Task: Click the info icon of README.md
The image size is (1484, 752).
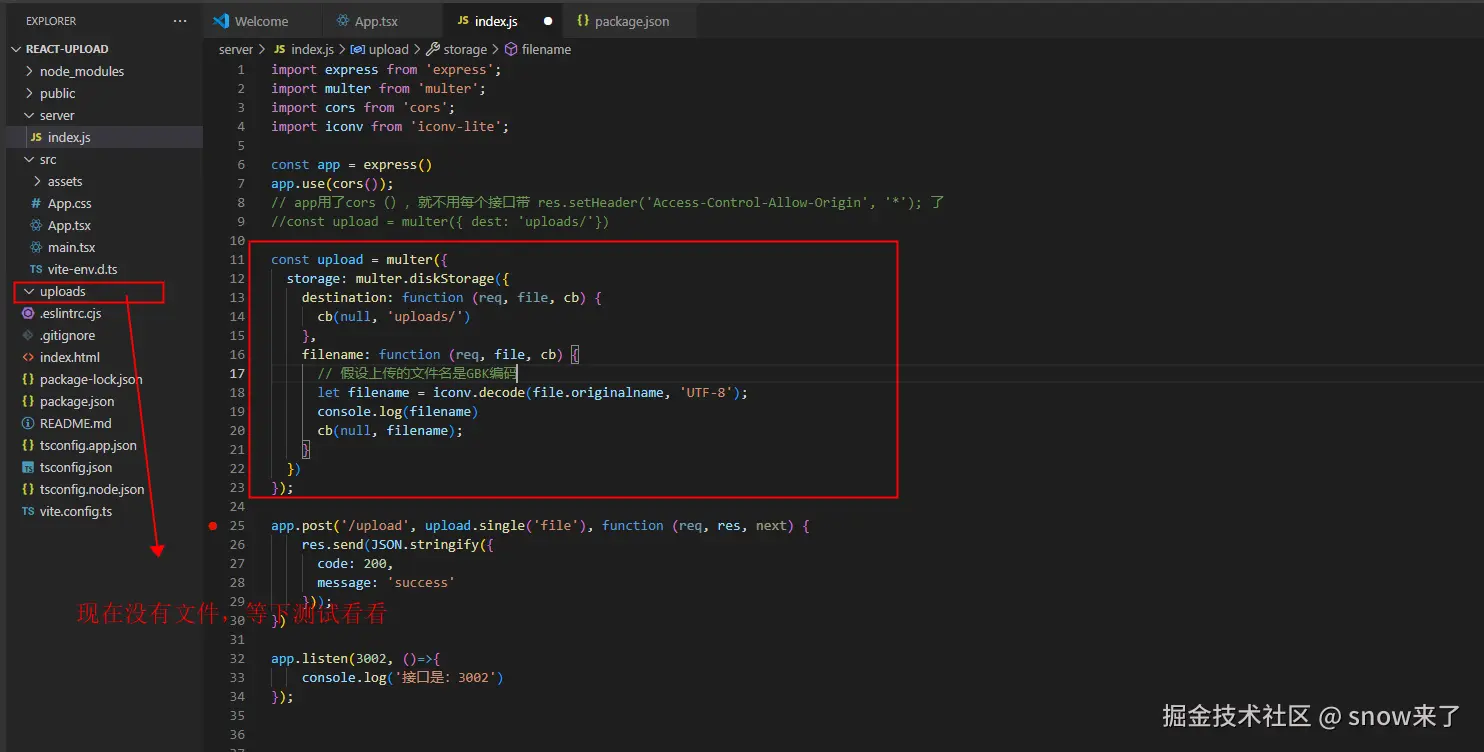Action: [x=28, y=423]
